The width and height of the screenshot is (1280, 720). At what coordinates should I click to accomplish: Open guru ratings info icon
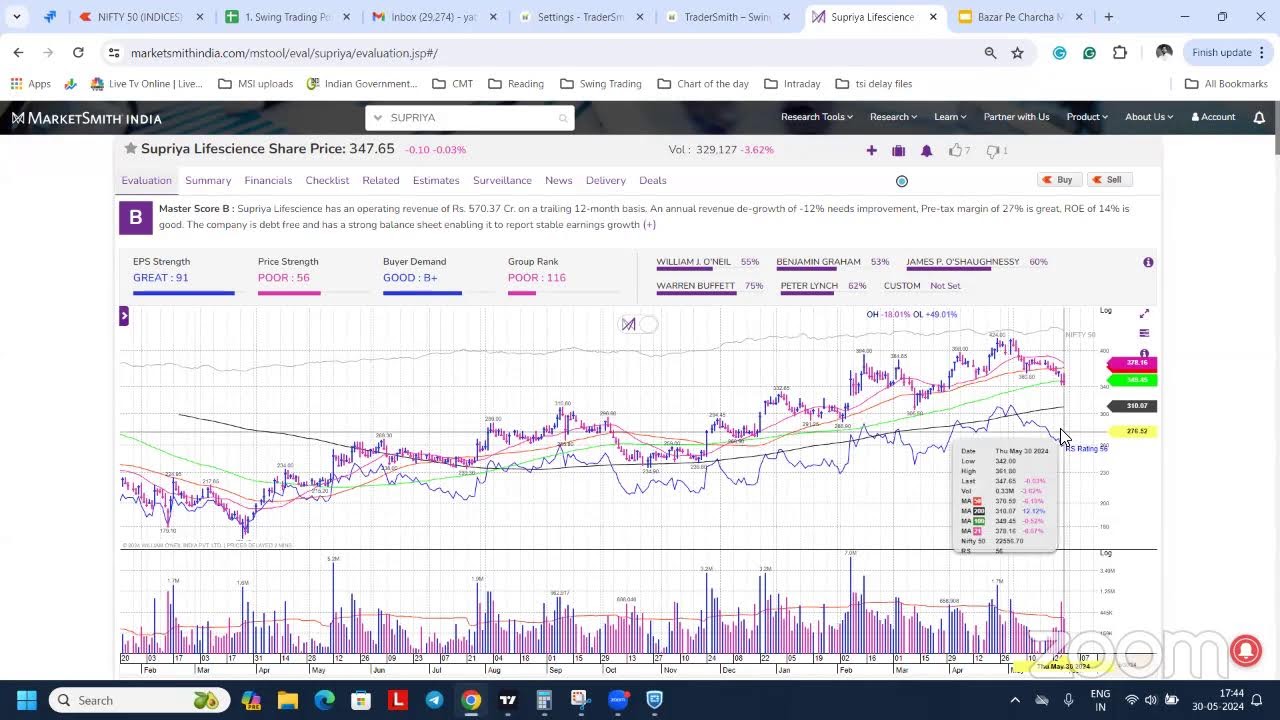(1148, 262)
